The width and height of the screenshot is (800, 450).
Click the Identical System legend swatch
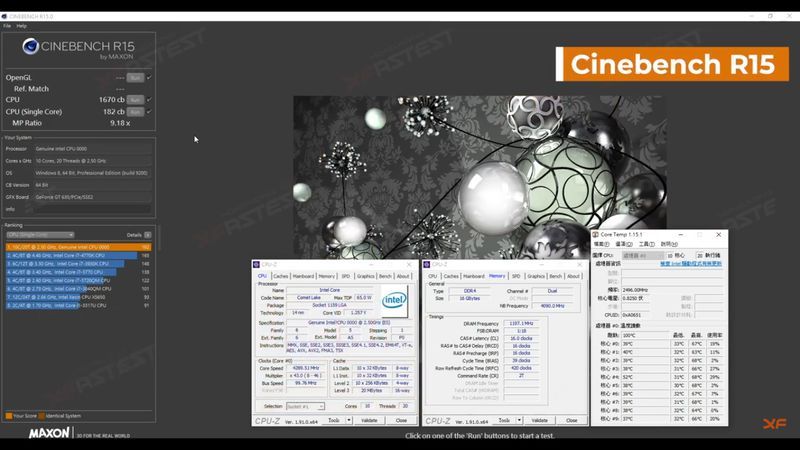42,416
